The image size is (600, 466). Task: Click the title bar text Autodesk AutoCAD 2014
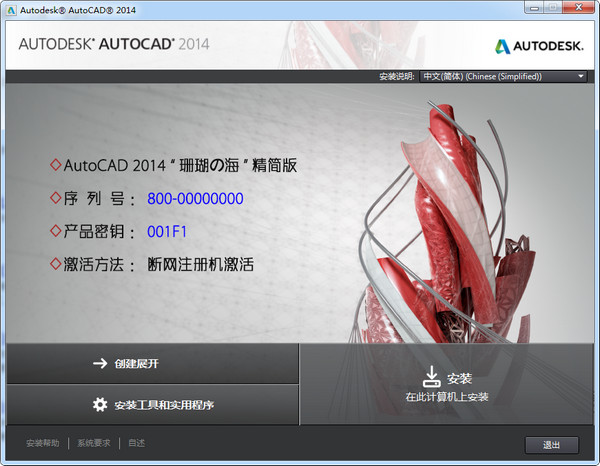(x=78, y=10)
